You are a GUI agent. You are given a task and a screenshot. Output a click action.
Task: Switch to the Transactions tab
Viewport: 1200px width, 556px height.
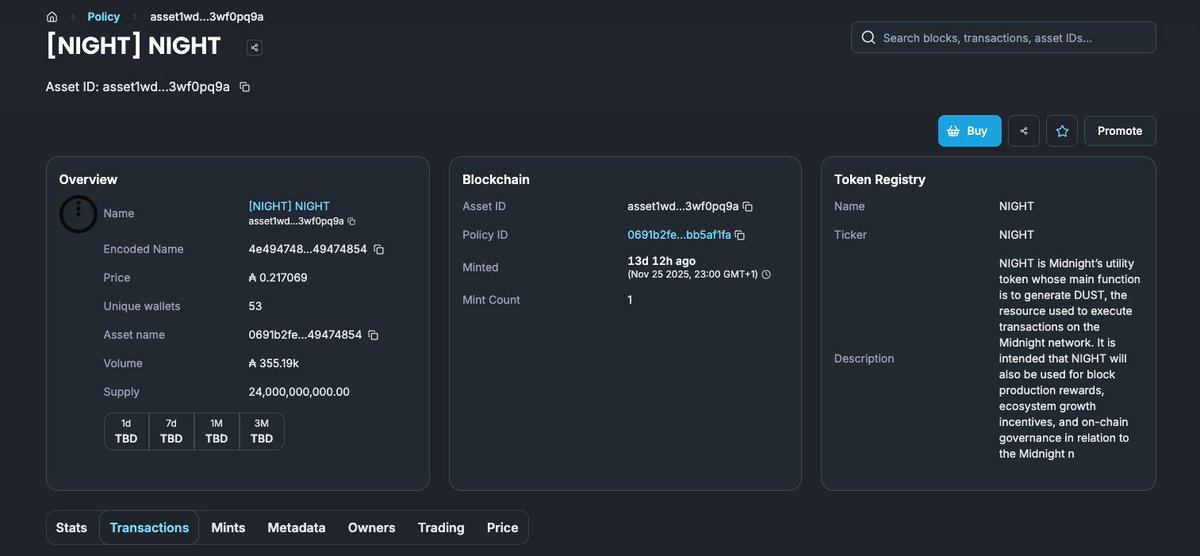pos(149,527)
